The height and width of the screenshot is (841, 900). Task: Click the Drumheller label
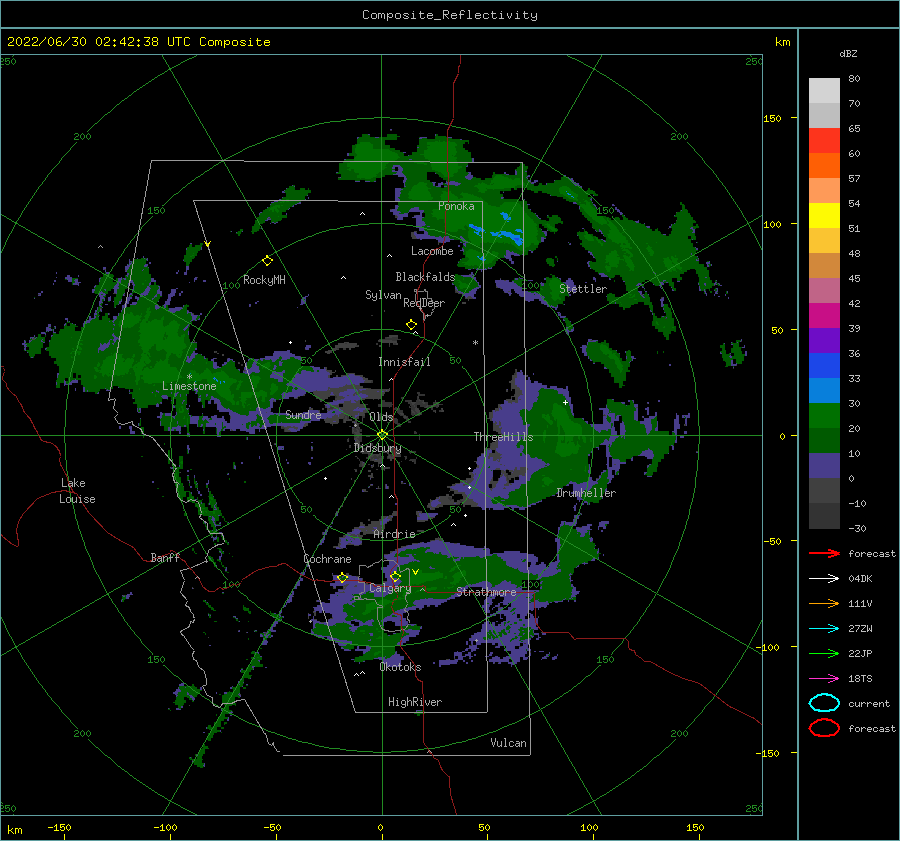point(586,493)
